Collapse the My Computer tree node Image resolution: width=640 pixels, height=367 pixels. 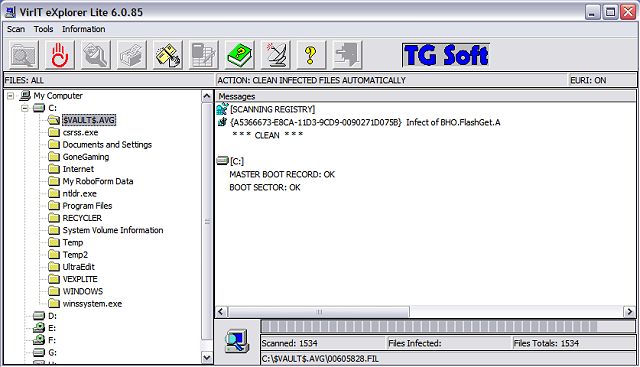coord(11,96)
